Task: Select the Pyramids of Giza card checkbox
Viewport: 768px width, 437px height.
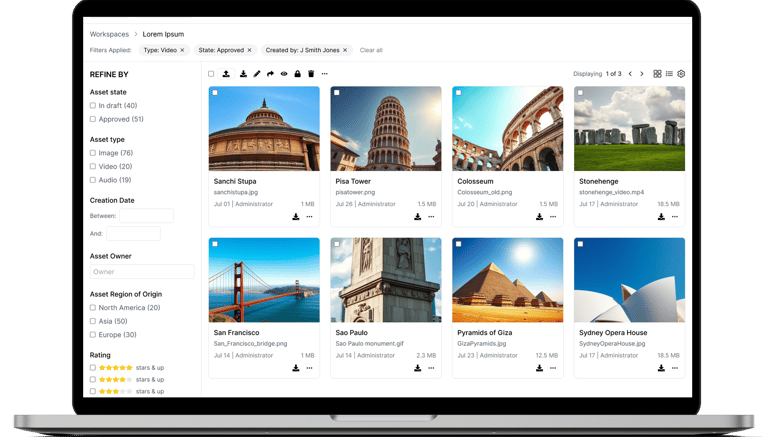Action: pyautogui.click(x=458, y=244)
